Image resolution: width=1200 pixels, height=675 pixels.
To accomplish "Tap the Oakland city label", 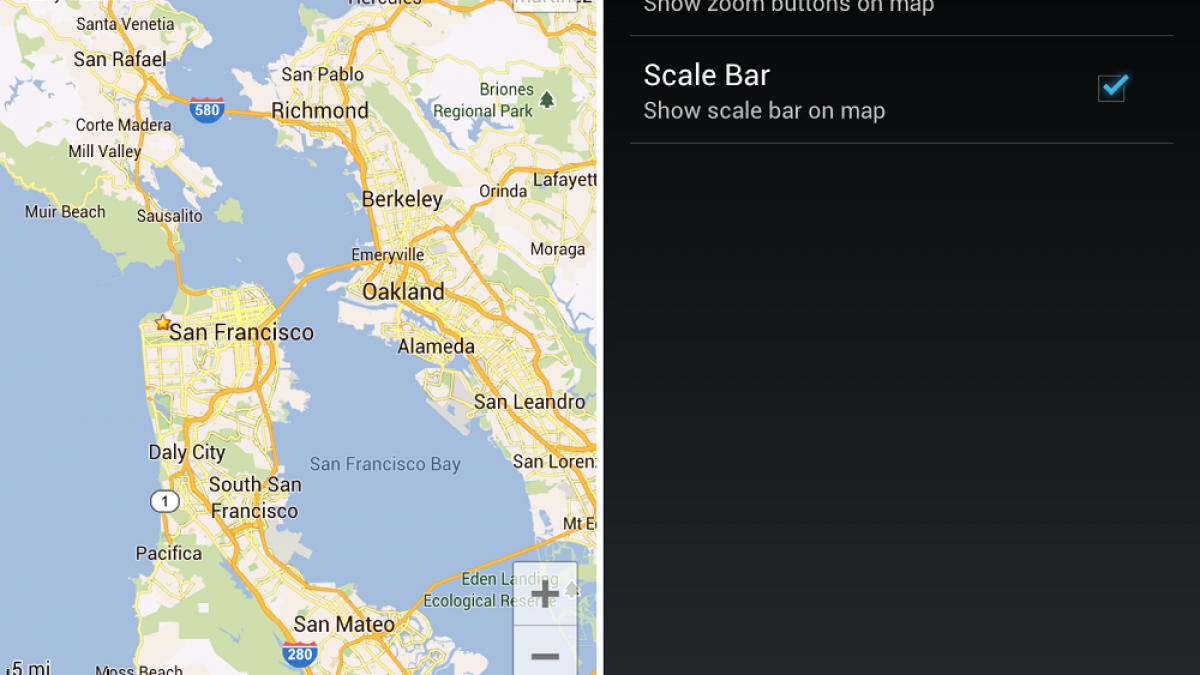I will point(403,292).
